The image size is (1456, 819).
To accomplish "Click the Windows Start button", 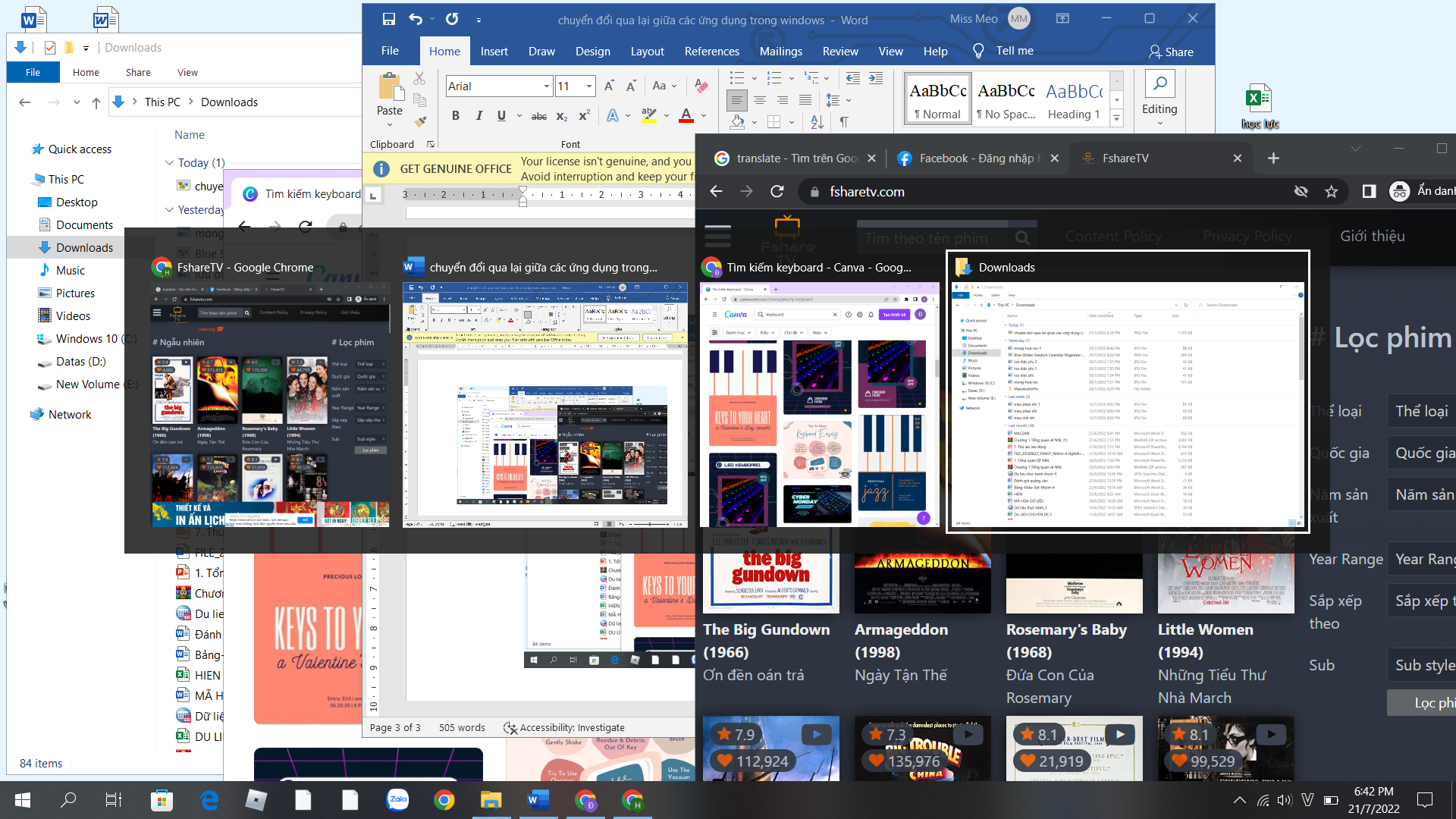I will pos(23,799).
